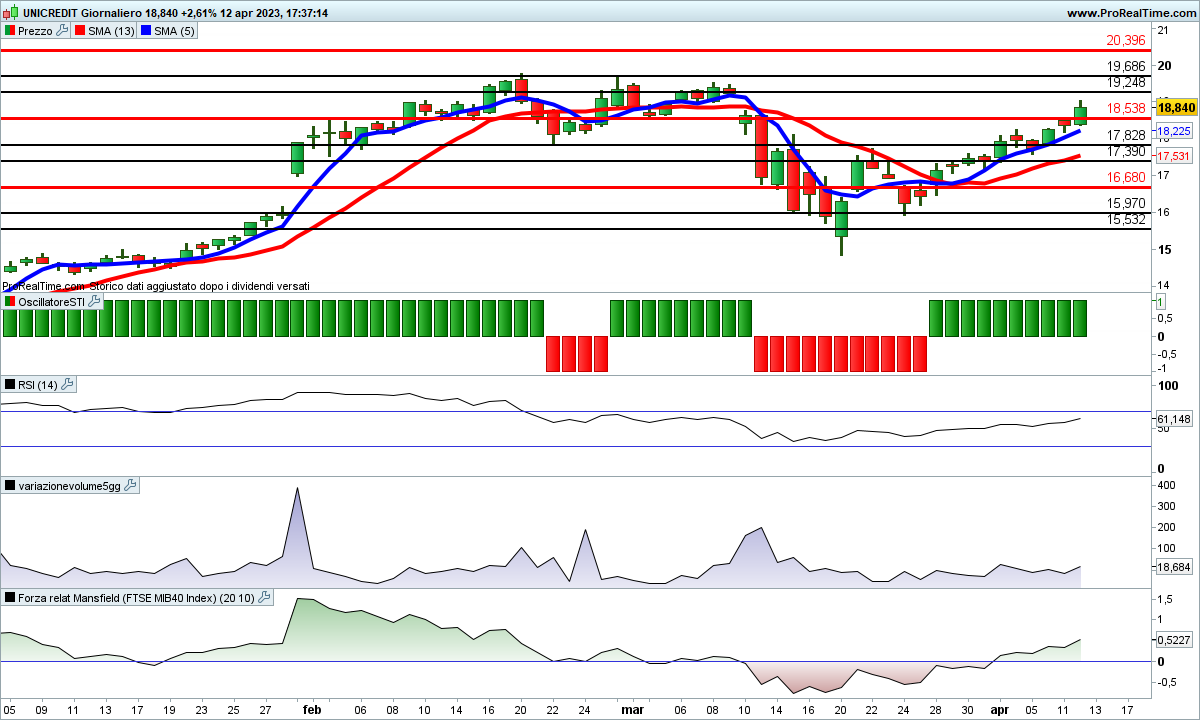The image size is (1200, 720).
Task: Click the red SMA value tag 17,531
Action: coord(1174,157)
